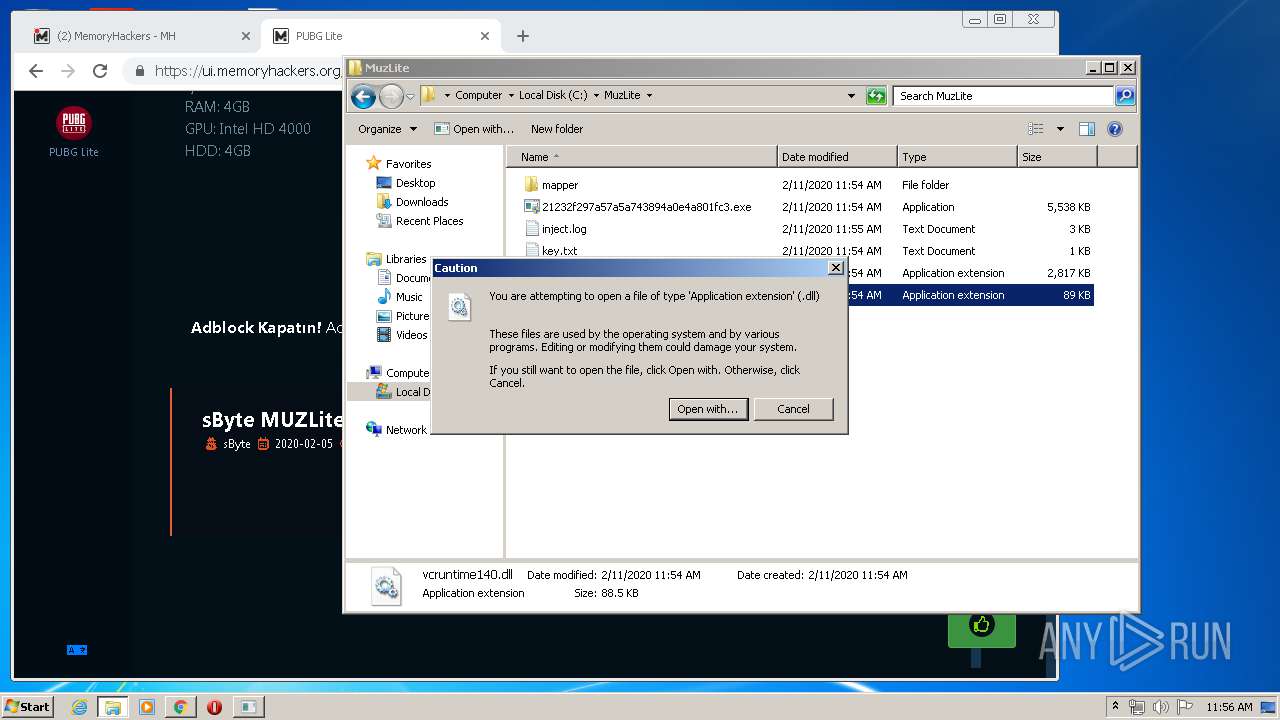Image resolution: width=1280 pixels, height=720 pixels.
Task: Close the Caution dialog with X
Action: (x=836, y=268)
